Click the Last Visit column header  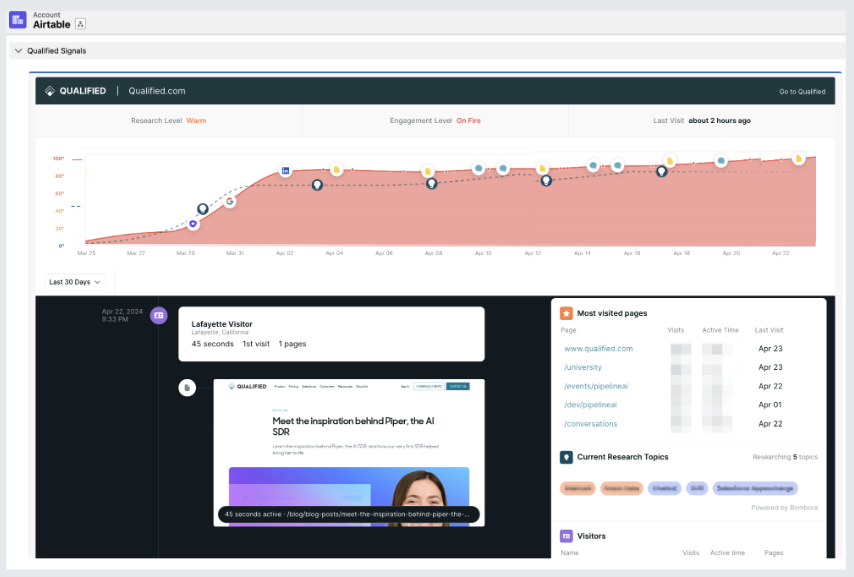pos(768,330)
